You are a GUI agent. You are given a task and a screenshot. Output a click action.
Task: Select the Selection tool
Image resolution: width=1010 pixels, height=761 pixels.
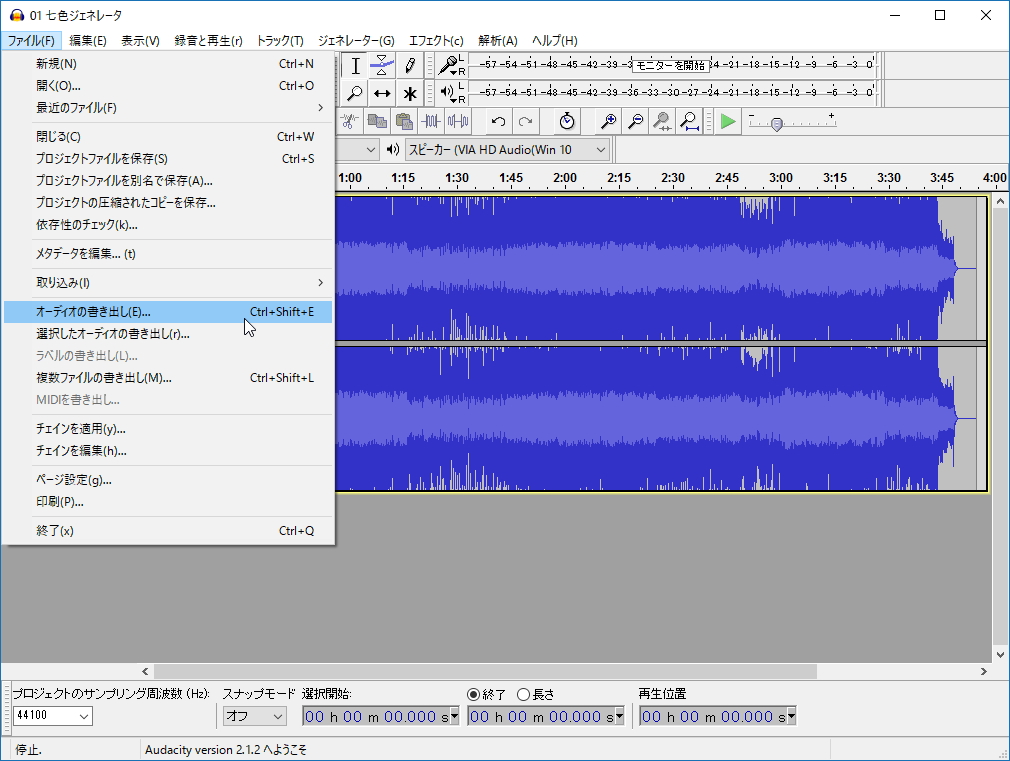[356, 65]
